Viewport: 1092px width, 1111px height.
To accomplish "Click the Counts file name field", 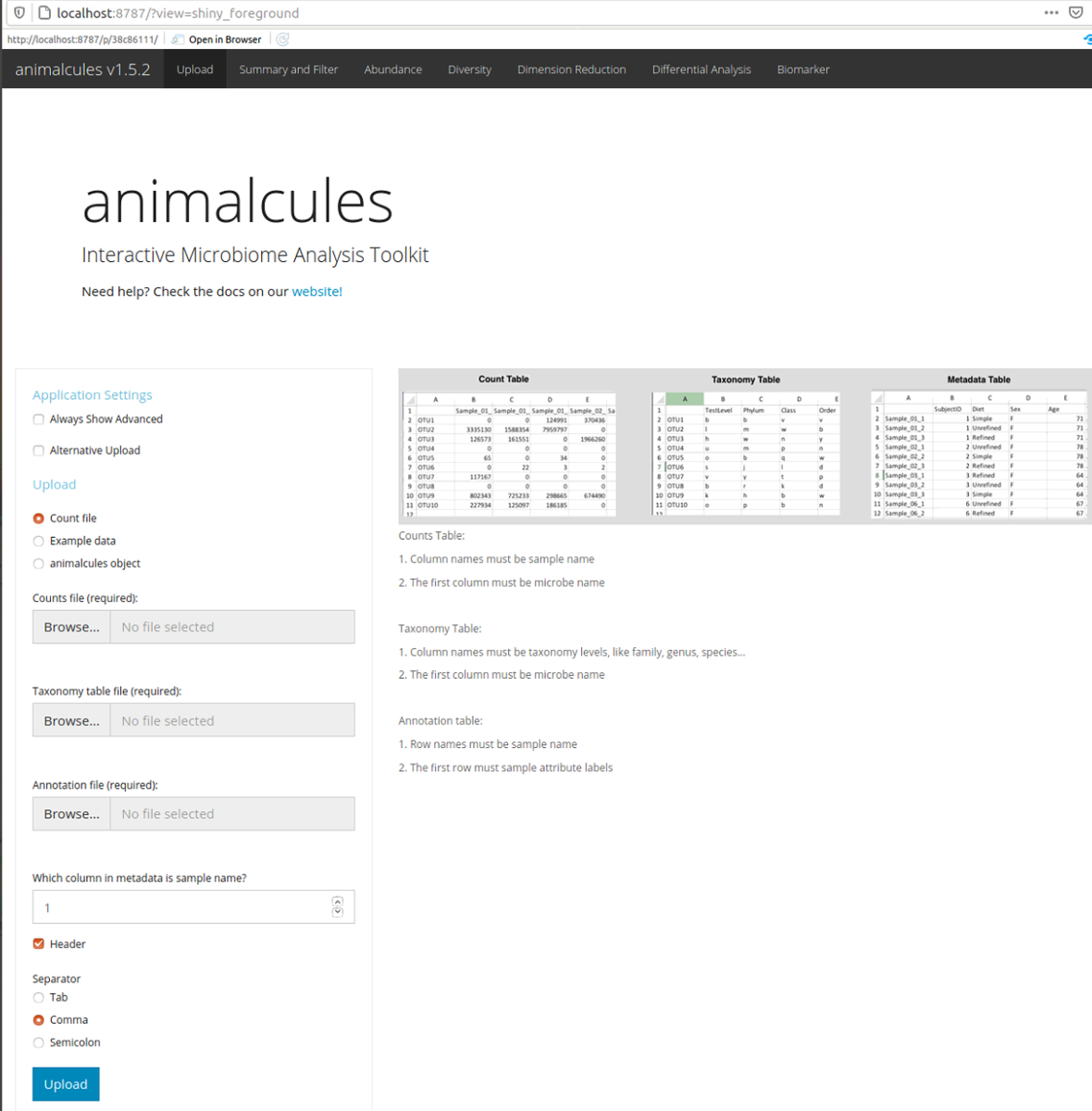I will tap(232, 627).
